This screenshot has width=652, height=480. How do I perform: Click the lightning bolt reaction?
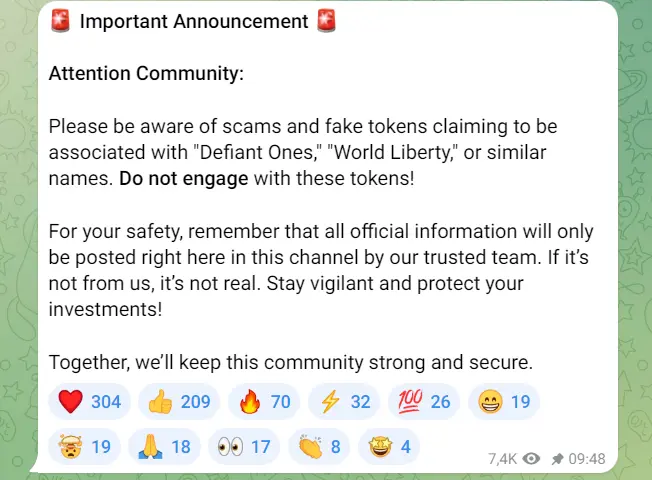pyautogui.click(x=343, y=402)
